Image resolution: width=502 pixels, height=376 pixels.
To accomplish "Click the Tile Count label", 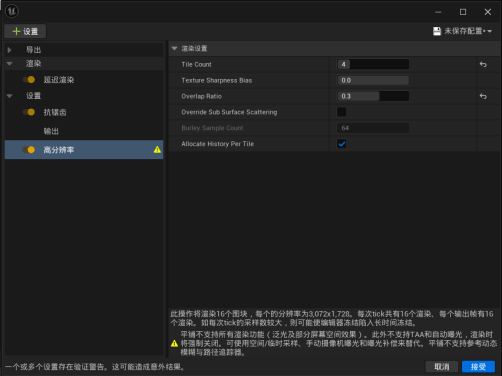I will (196, 64).
